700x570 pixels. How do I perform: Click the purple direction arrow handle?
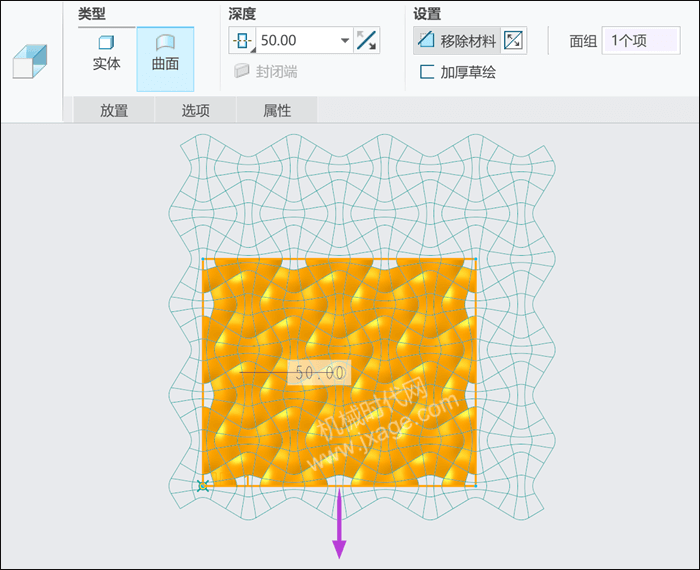coord(339,524)
